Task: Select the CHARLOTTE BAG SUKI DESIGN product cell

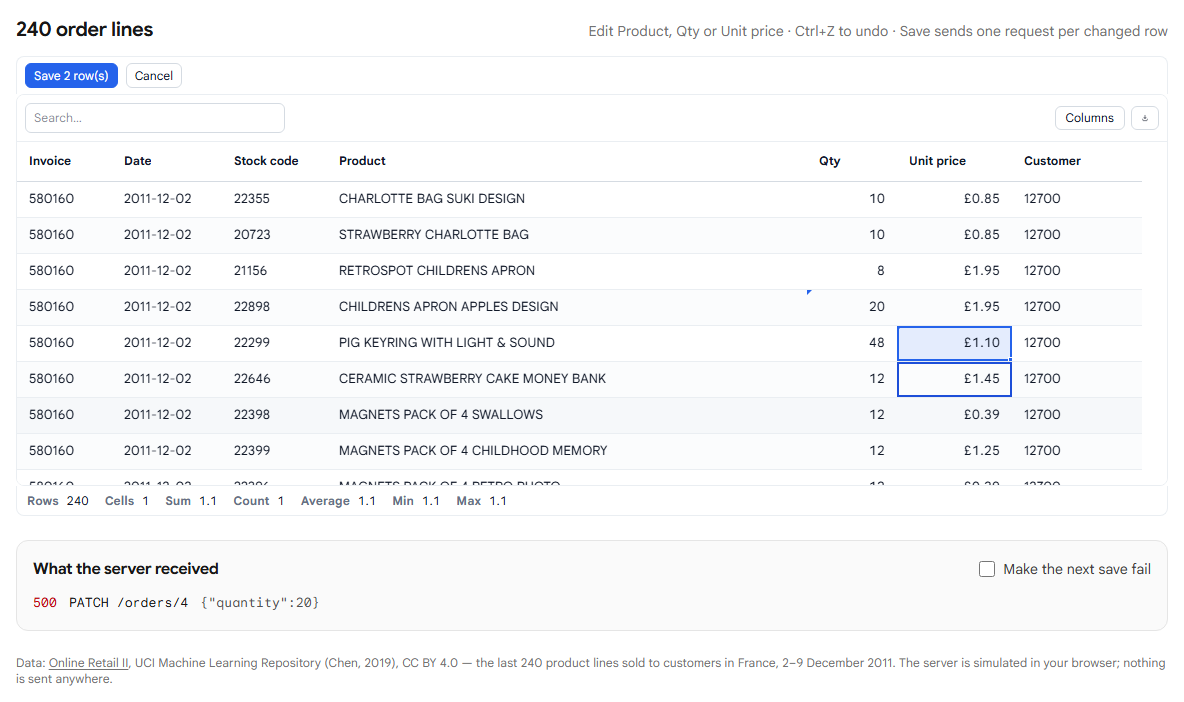Action: click(x=569, y=199)
